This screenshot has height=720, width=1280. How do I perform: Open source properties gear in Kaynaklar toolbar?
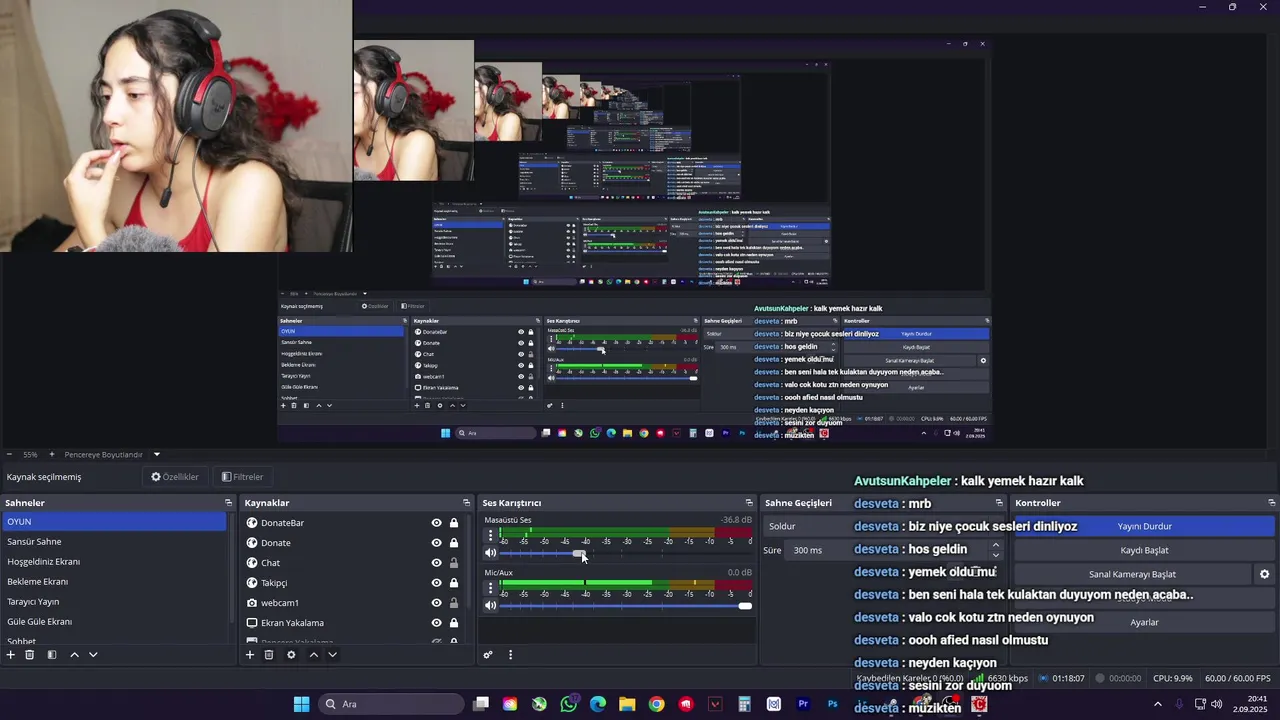[291, 655]
